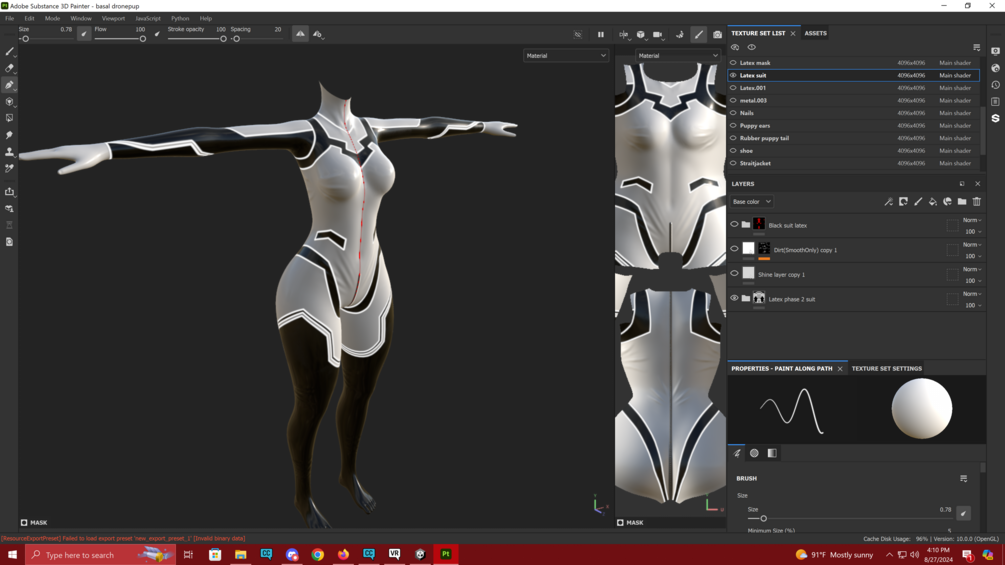Viewport: 1005px width, 565px height.
Task: Click the Flow slider in top toolbar
Action: click(x=120, y=38)
